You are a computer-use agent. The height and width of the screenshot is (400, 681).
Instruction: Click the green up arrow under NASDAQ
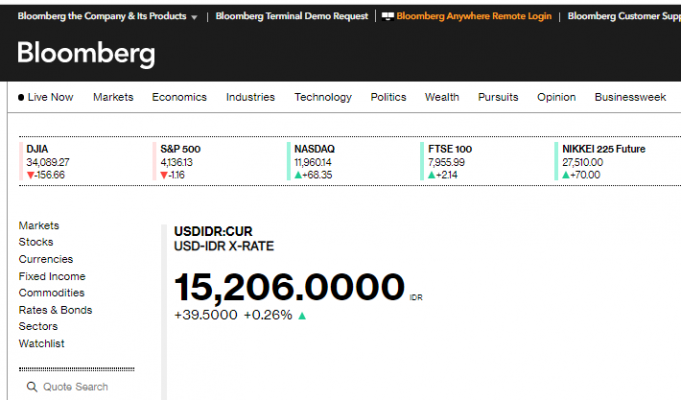[x=299, y=175]
